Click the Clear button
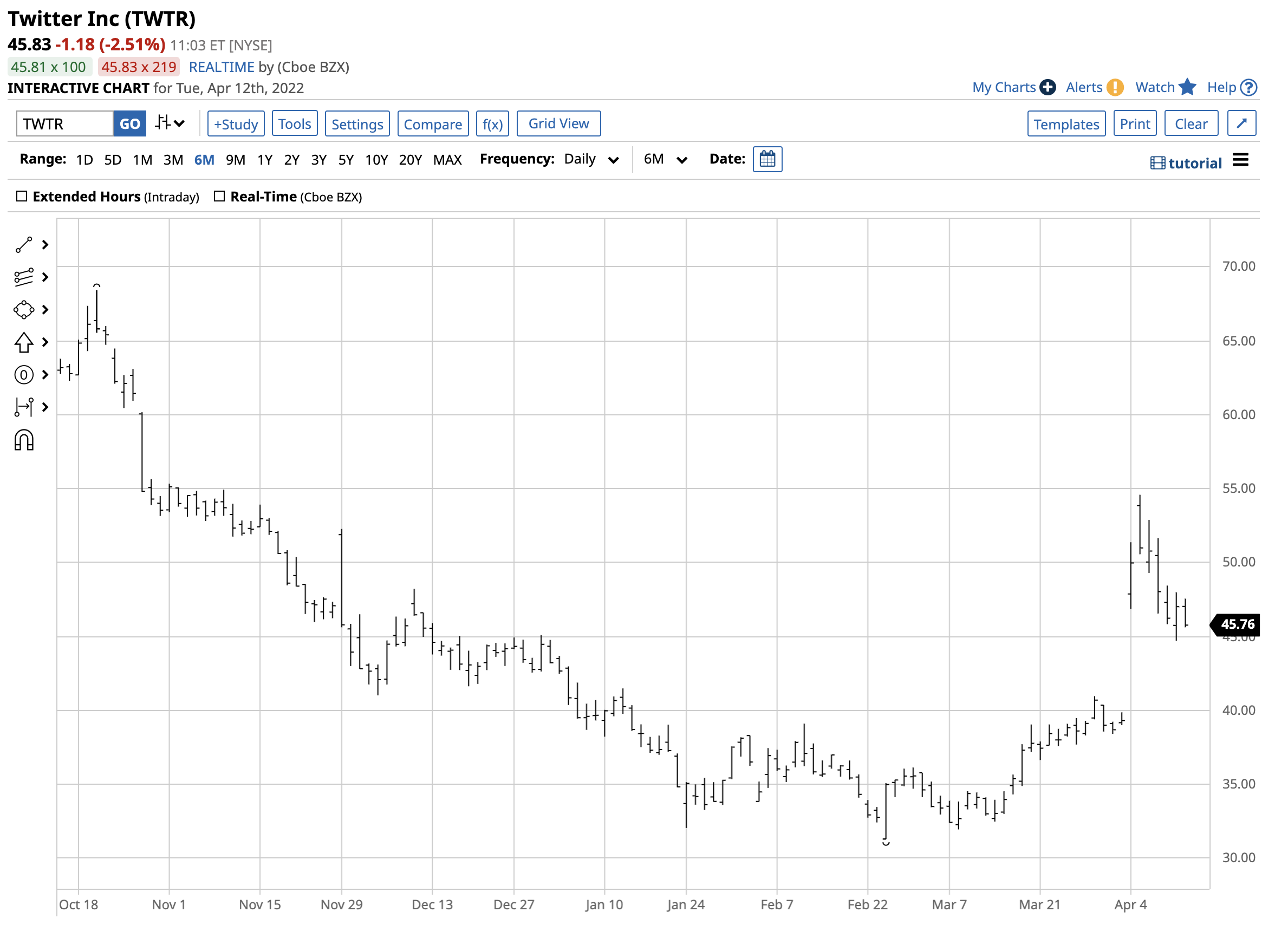The image size is (1288, 925). (x=1192, y=124)
